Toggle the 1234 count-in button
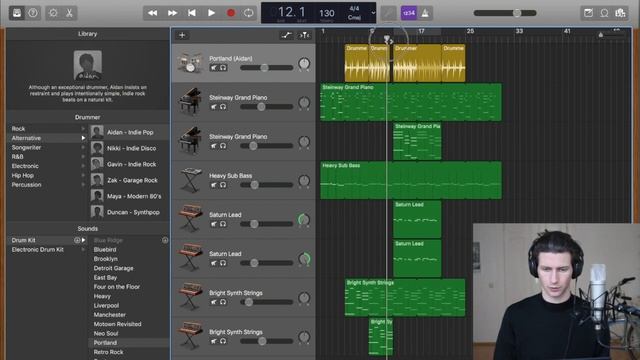The image size is (640, 360). (x=409, y=13)
